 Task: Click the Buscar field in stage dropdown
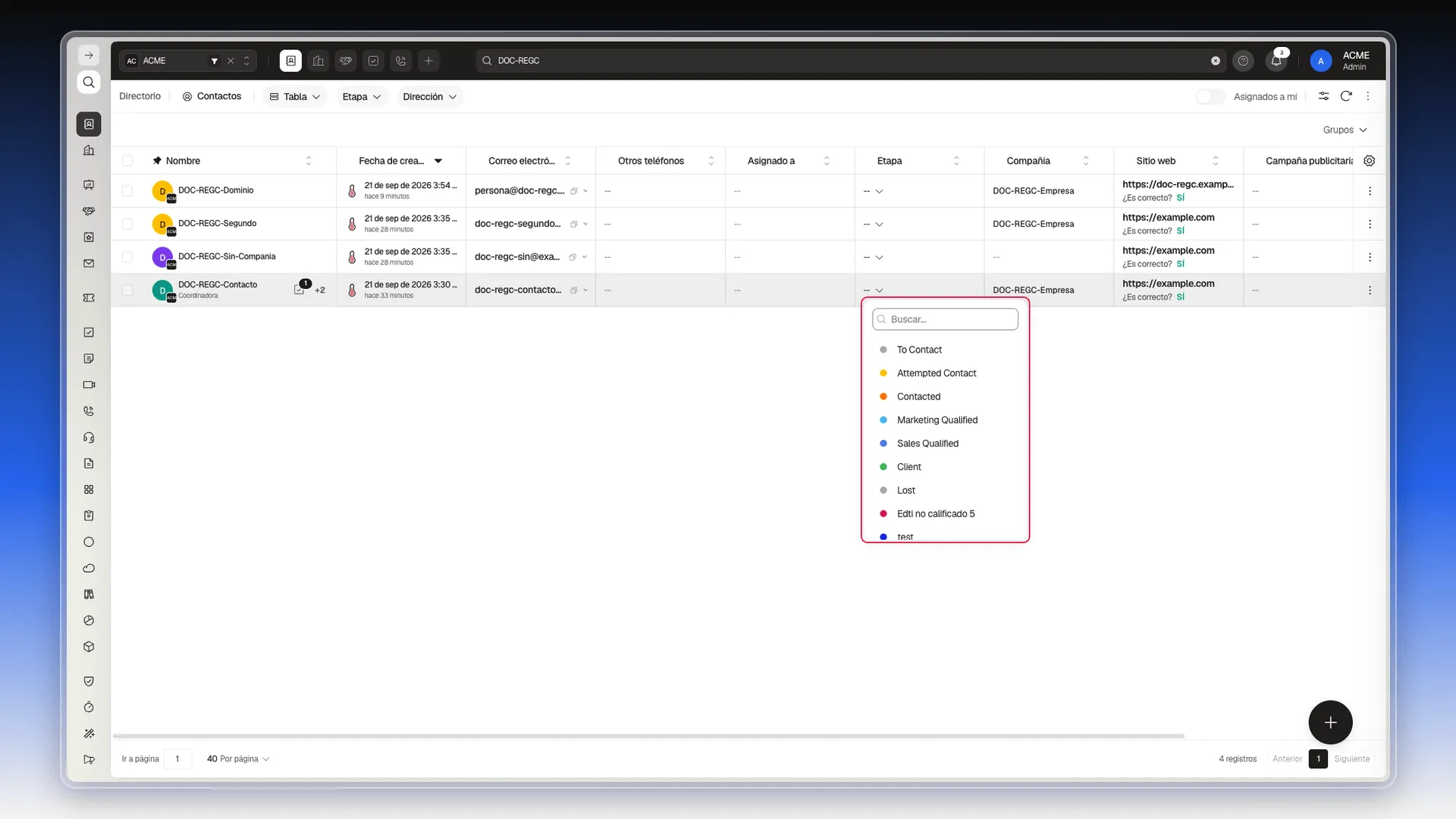tap(945, 319)
